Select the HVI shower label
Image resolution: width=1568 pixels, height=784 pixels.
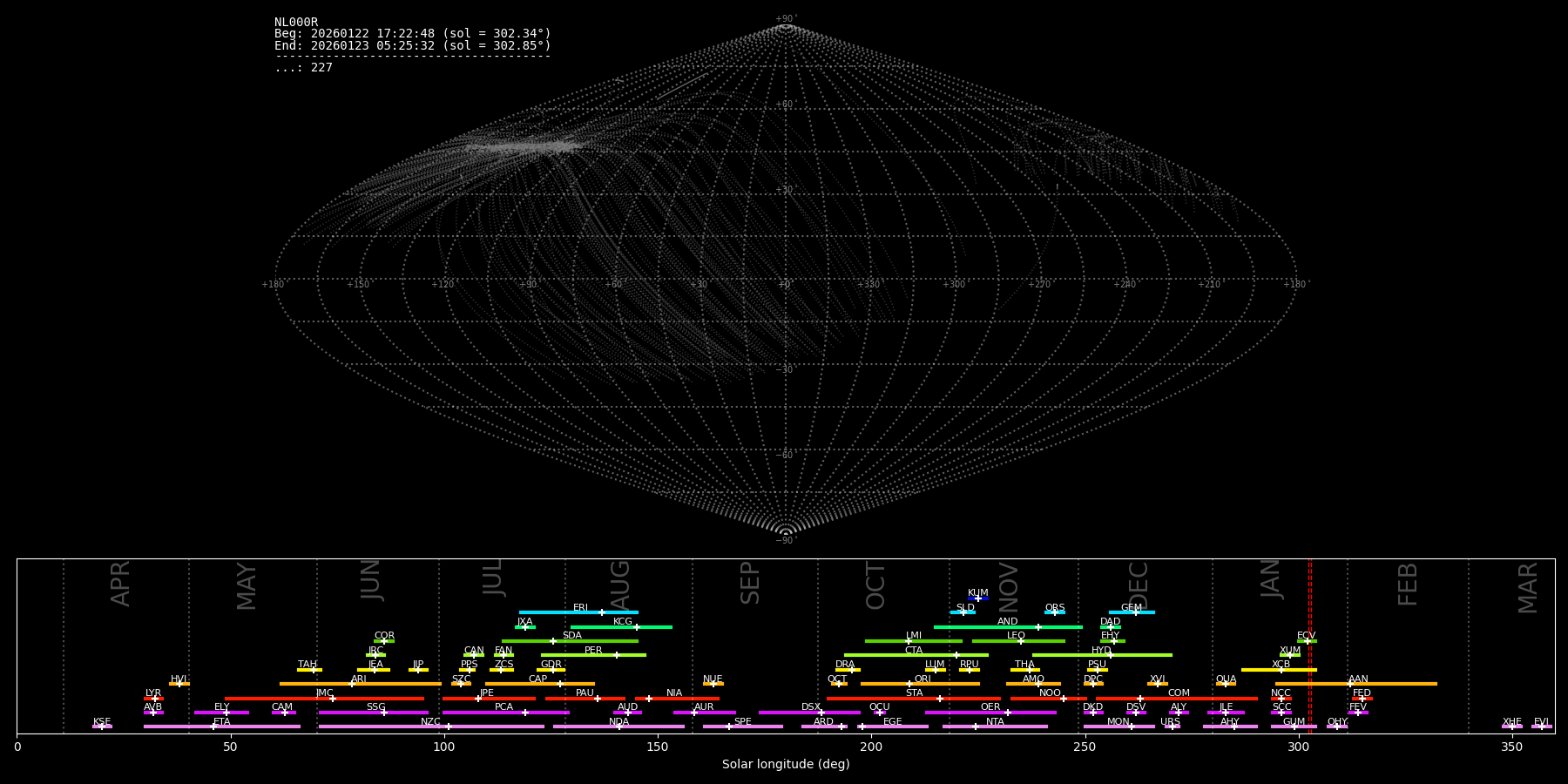pyautogui.click(x=179, y=679)
